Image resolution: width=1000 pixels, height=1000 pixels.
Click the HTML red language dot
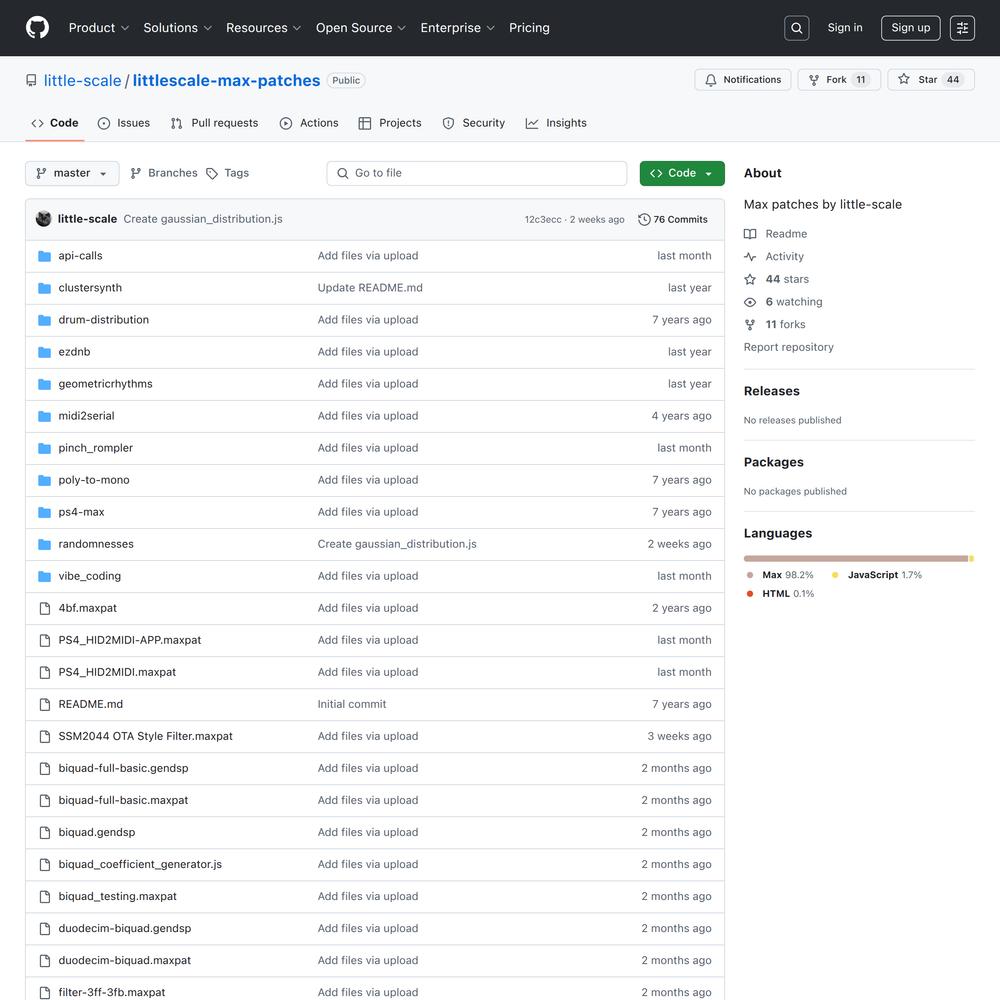(750, 594)
